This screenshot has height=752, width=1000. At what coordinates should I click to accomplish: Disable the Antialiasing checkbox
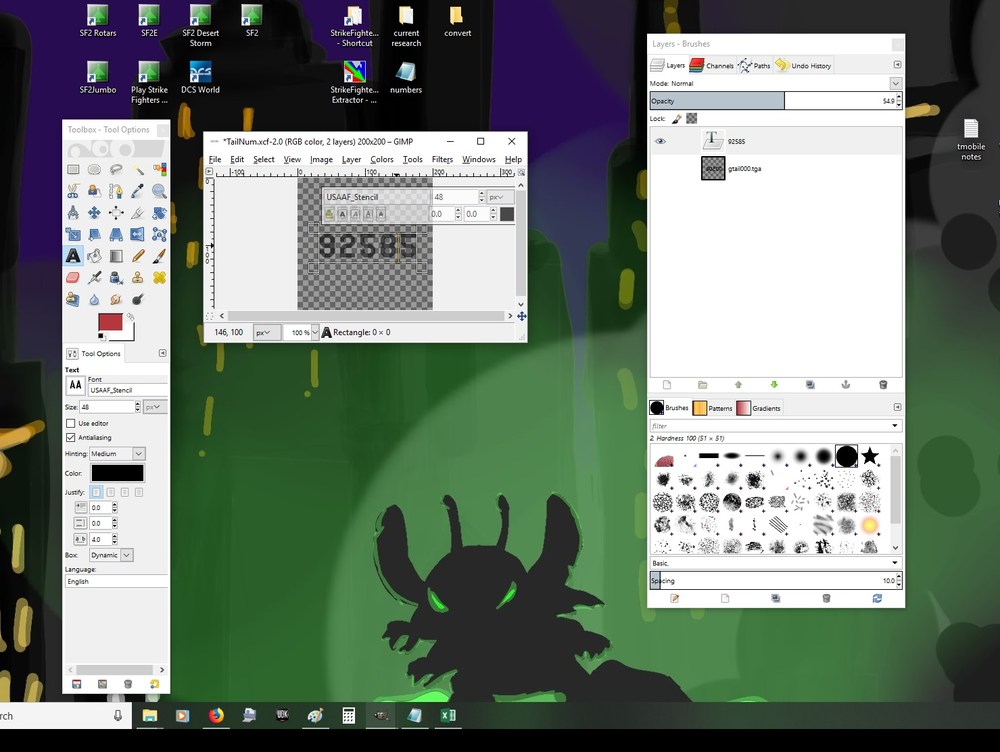(x=71, y=438)
